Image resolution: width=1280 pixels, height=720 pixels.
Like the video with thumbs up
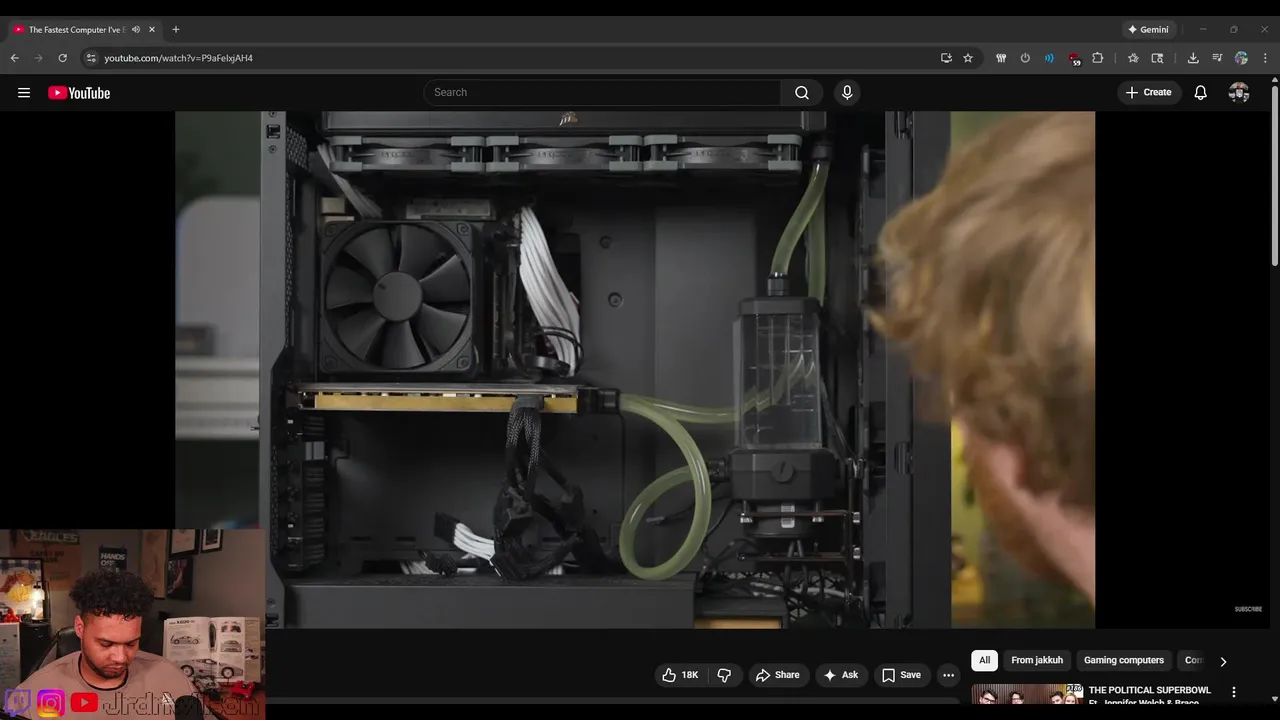pyautogui.click(x=680, y=675)
